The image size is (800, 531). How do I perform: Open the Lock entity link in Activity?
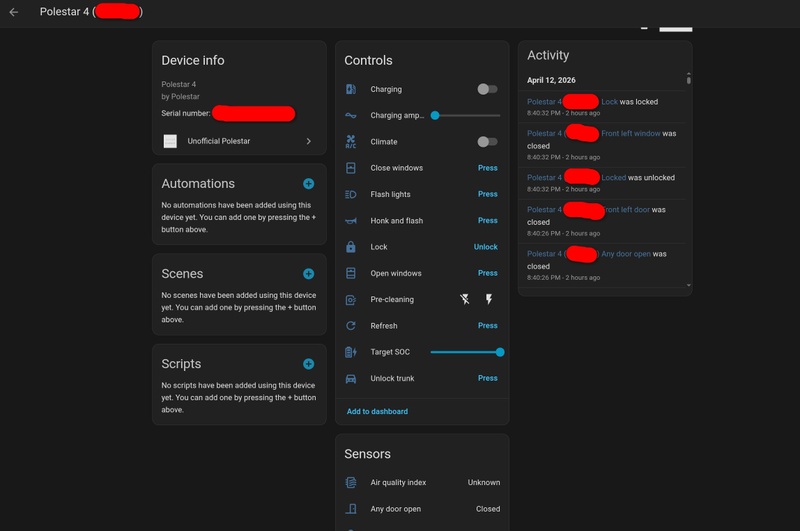pyautogui.click(x=609, y=102)
